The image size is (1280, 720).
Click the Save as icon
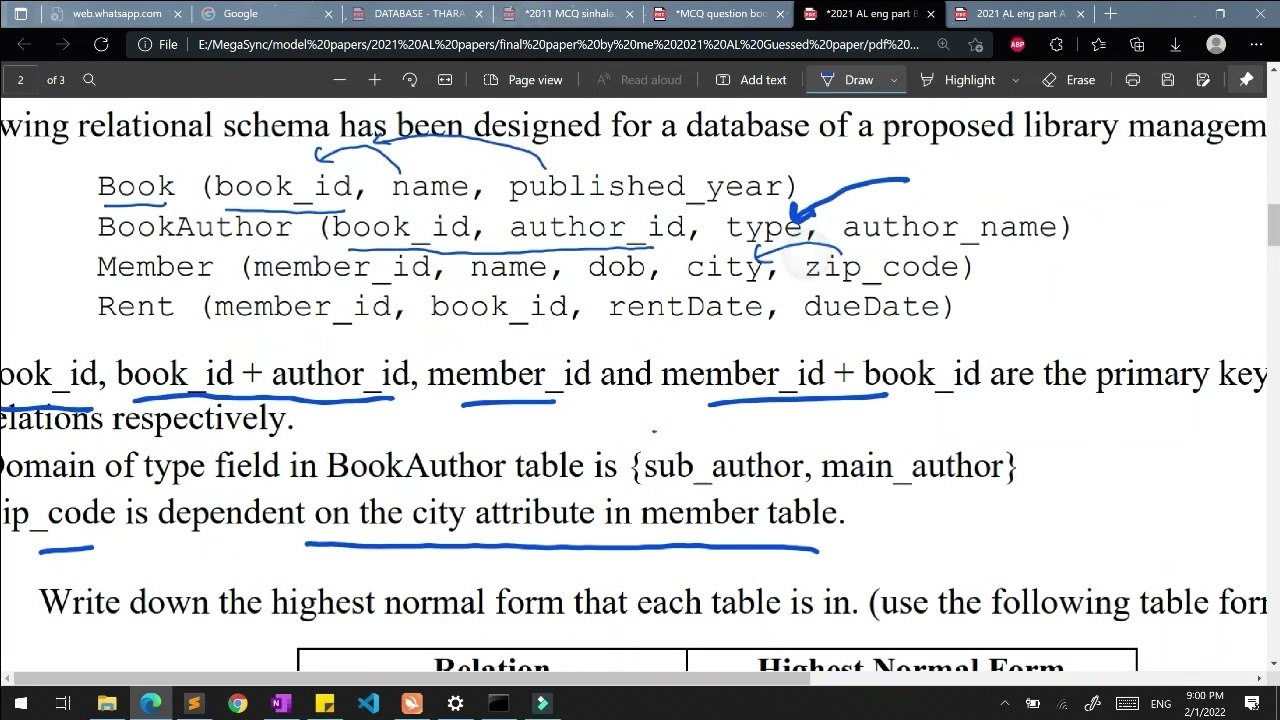pyautogui.click(x=1203, y=80)
